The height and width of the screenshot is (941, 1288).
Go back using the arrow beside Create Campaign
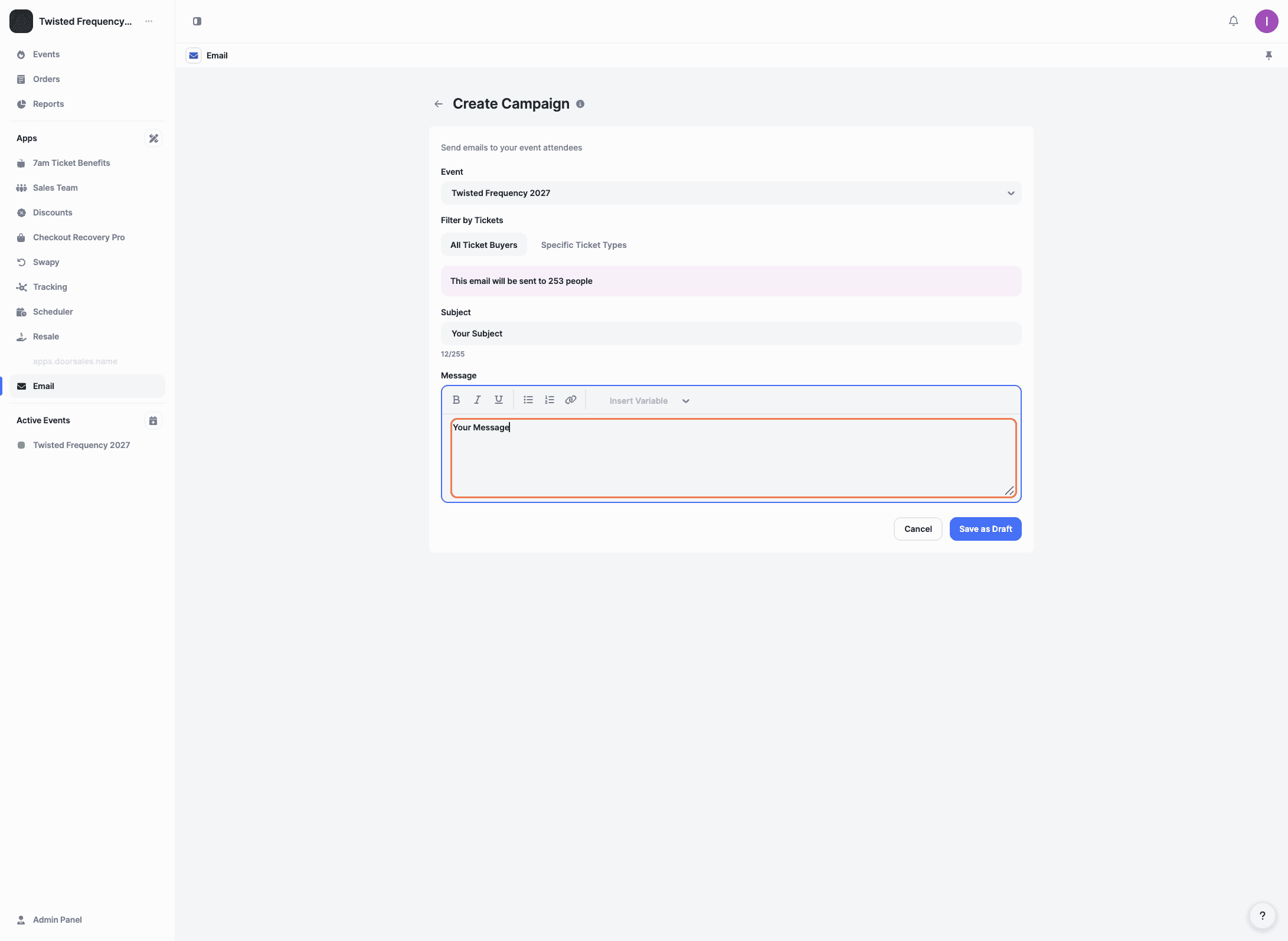click(438, 104)
